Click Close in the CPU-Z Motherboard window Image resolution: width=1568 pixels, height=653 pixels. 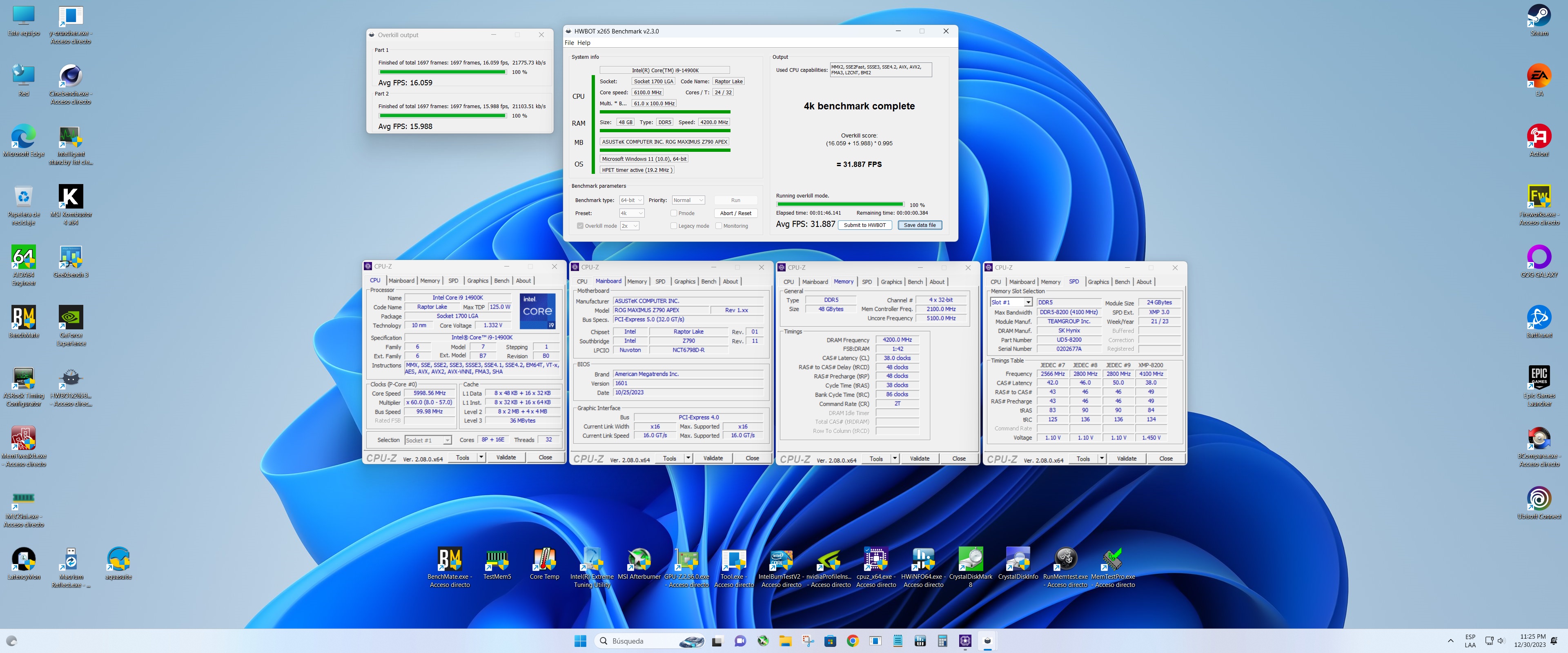(x=752, y=458)
